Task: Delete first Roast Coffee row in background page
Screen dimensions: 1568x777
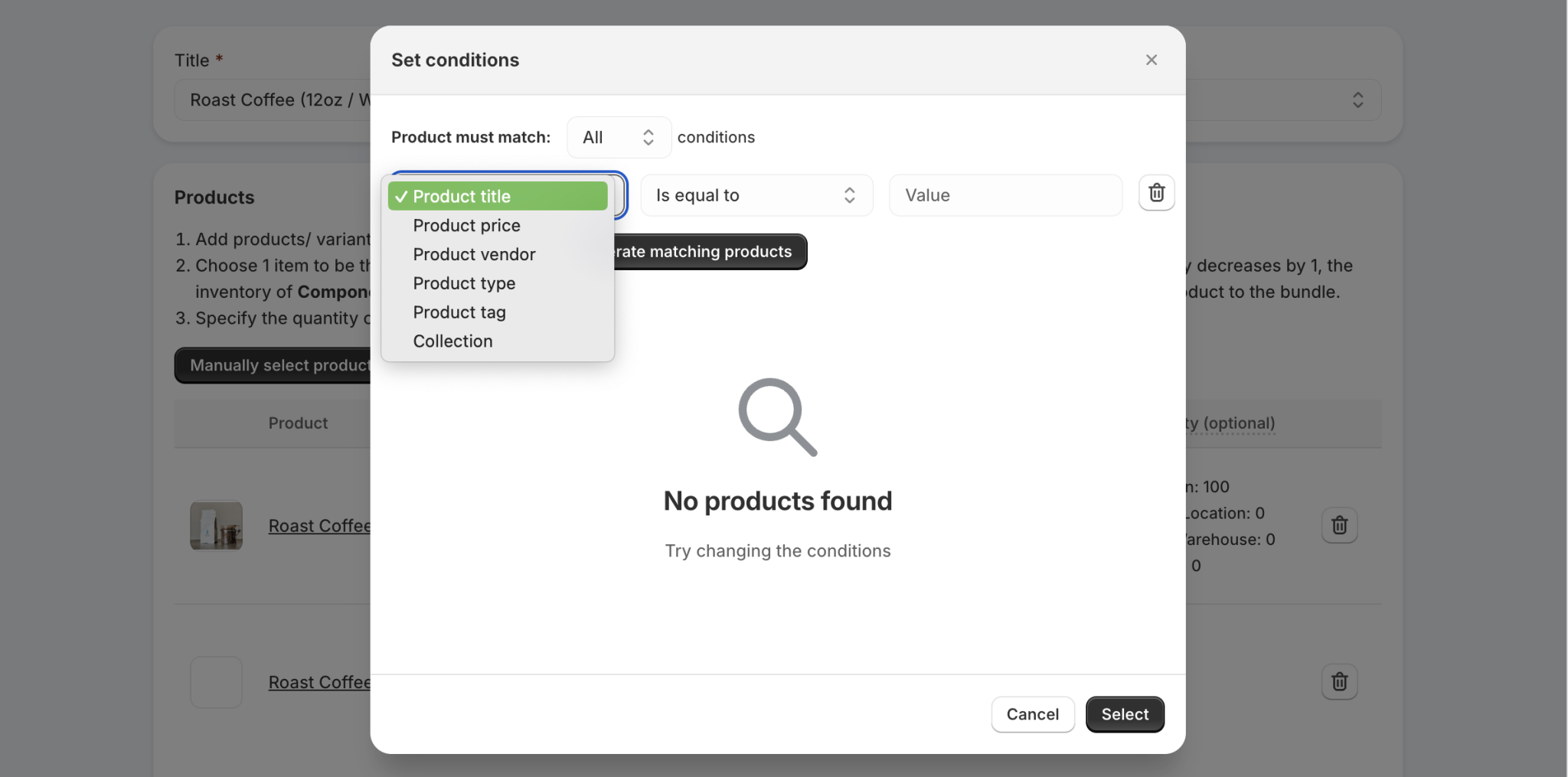Action: click(x=1339, y=526)
